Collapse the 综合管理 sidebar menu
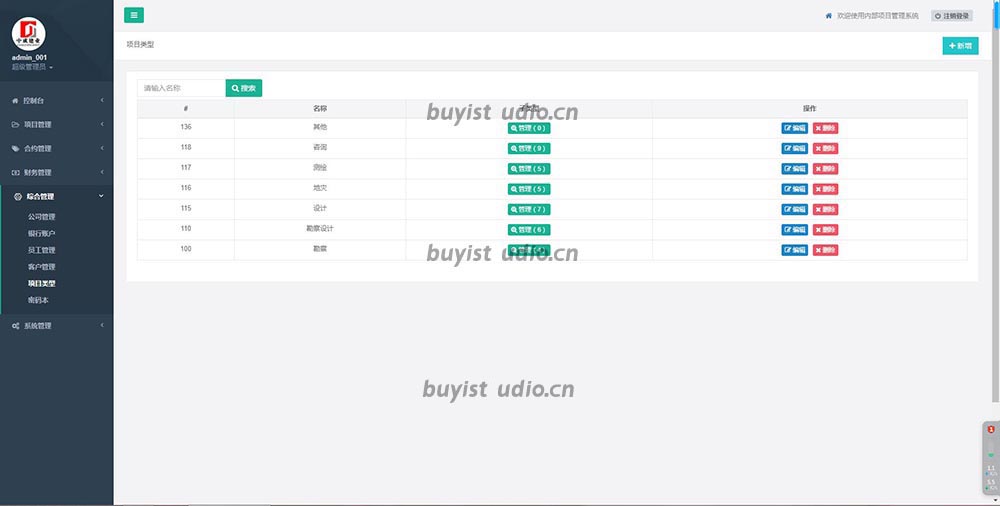The image size is (1000, 506). click(56, 197)
